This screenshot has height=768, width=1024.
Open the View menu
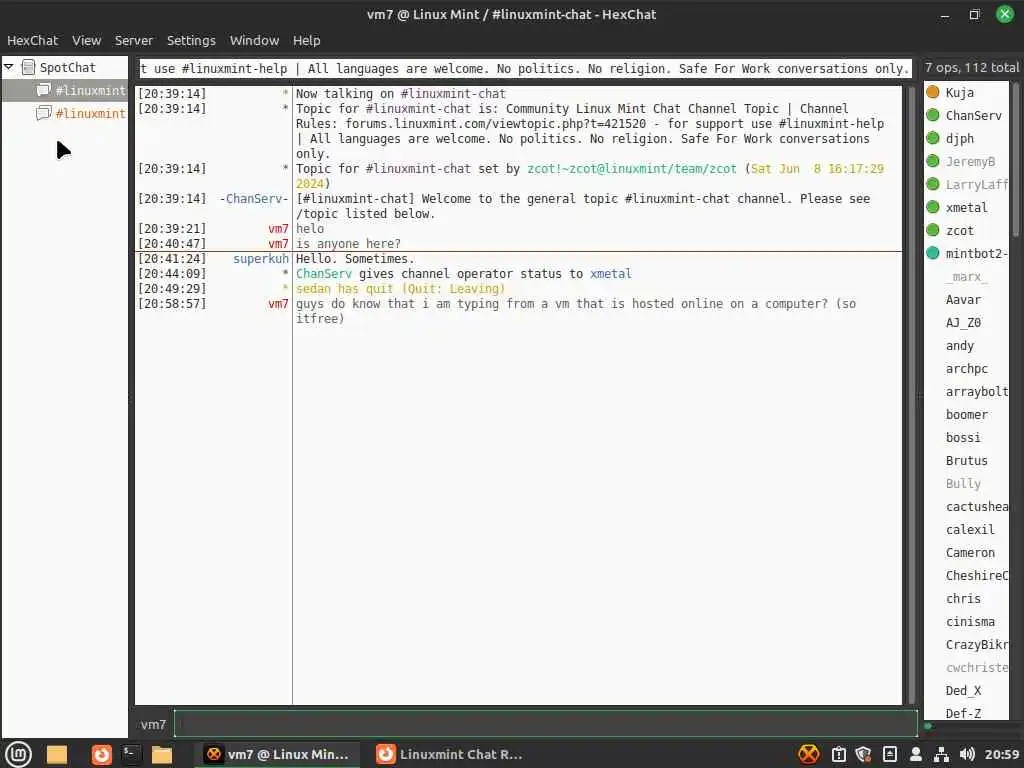[x=86, y=40]
